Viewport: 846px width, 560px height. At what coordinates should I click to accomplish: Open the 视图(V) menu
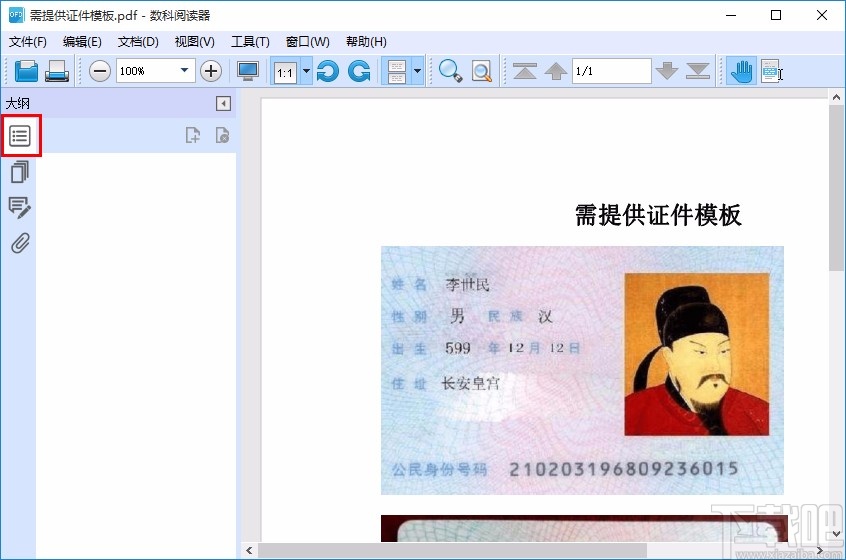[x=195, y=42]
